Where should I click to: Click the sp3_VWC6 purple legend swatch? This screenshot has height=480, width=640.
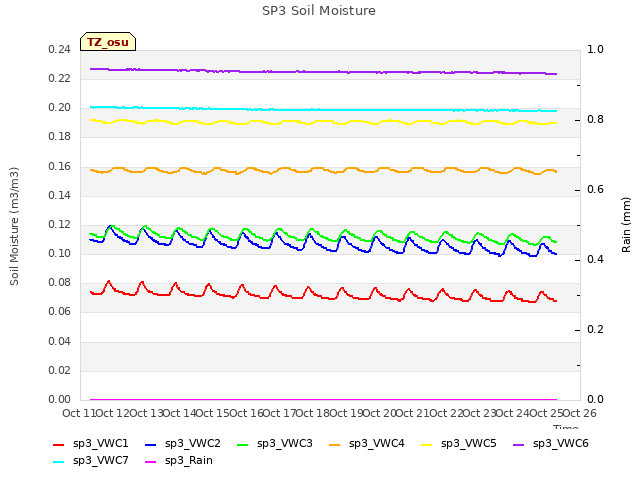click(x=518, y=444)
